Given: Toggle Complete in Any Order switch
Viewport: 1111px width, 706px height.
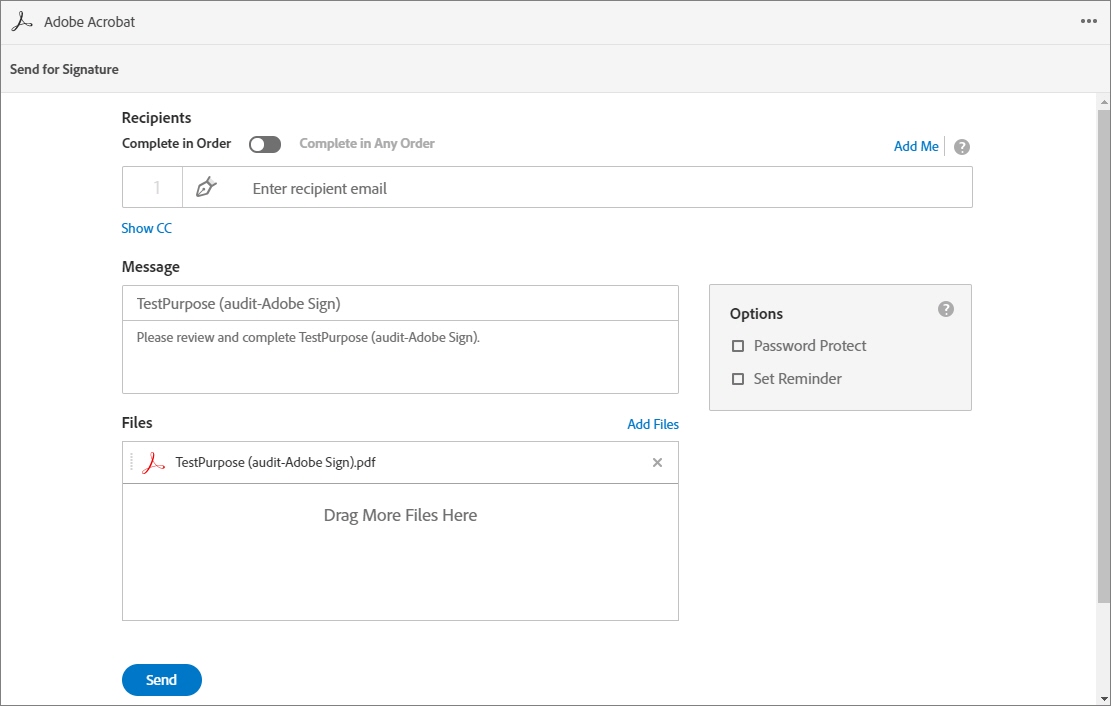Looking at the screenshot, I should coord(265,144).
